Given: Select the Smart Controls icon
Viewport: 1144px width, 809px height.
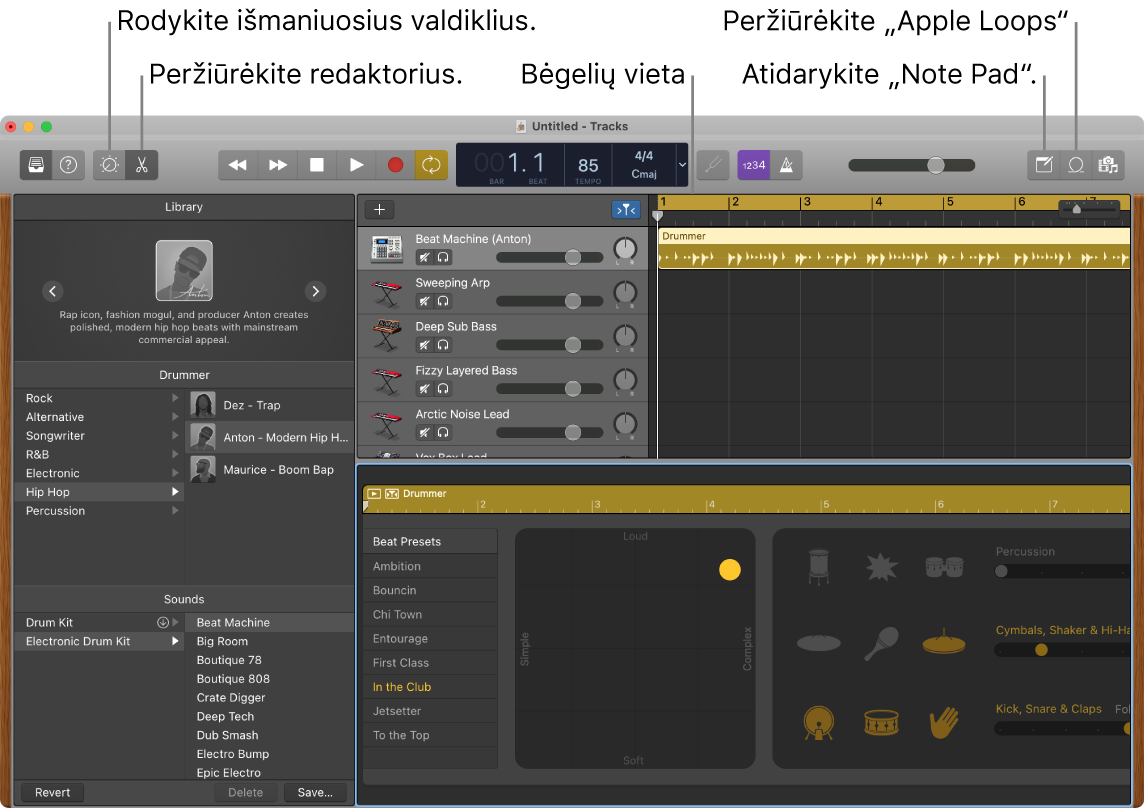Looking at the screenshot, I should click(108, 165).
